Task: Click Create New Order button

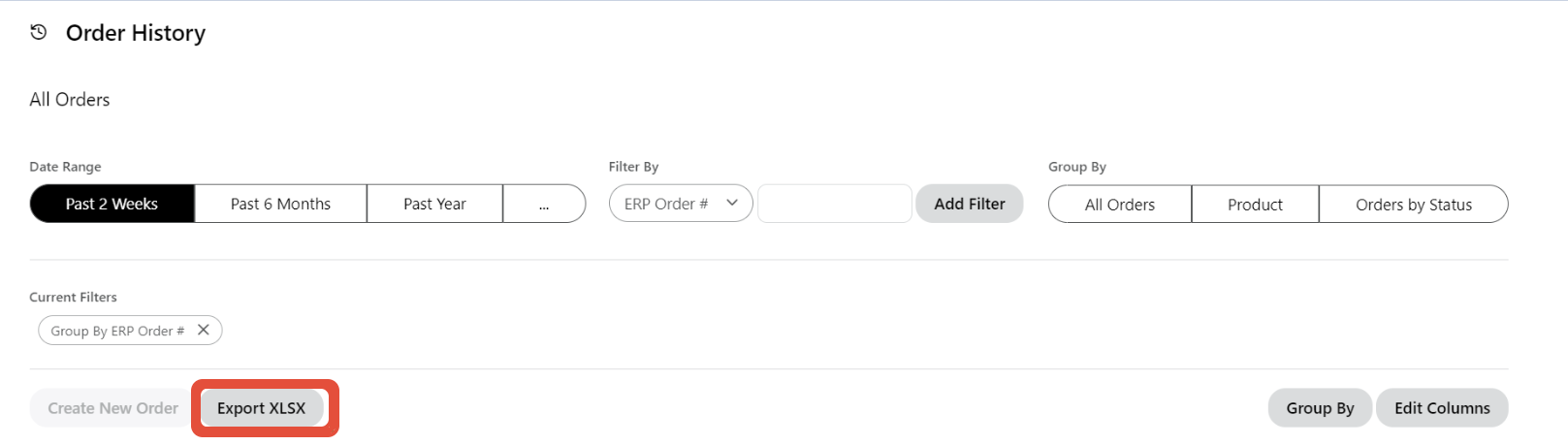Action: 112,408
